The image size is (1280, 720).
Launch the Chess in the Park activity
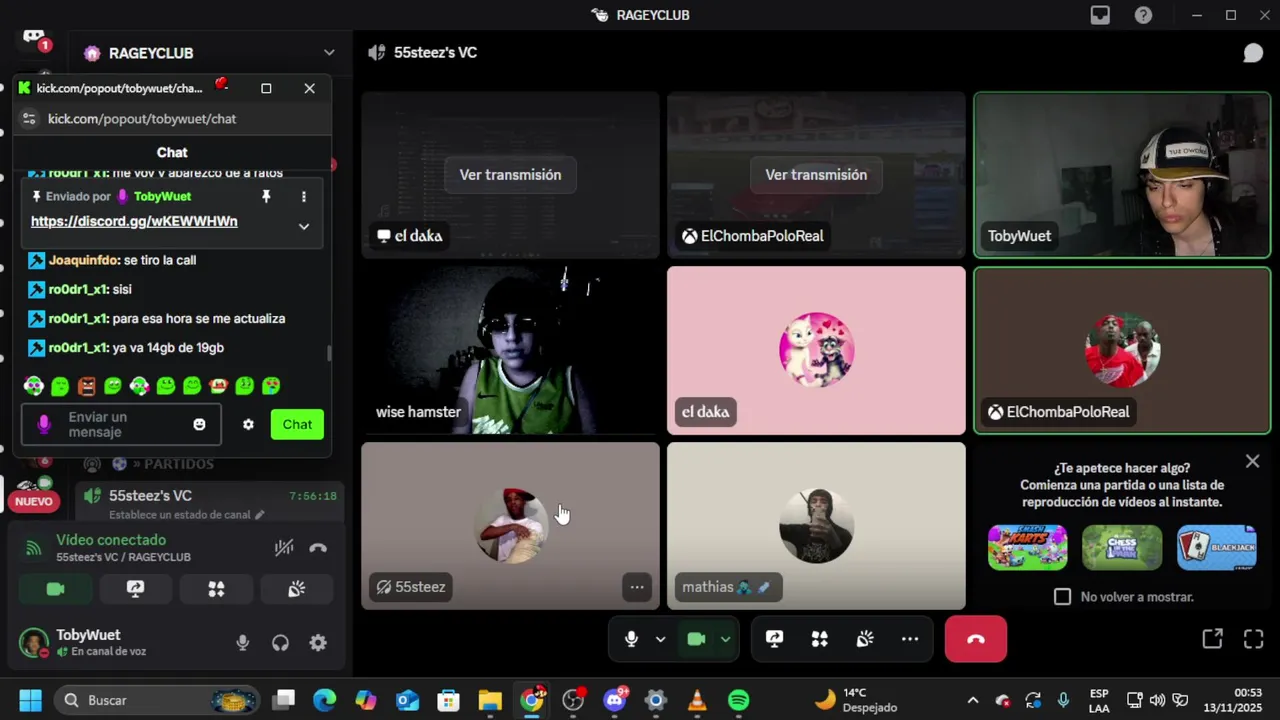(x=1122, y=547)
